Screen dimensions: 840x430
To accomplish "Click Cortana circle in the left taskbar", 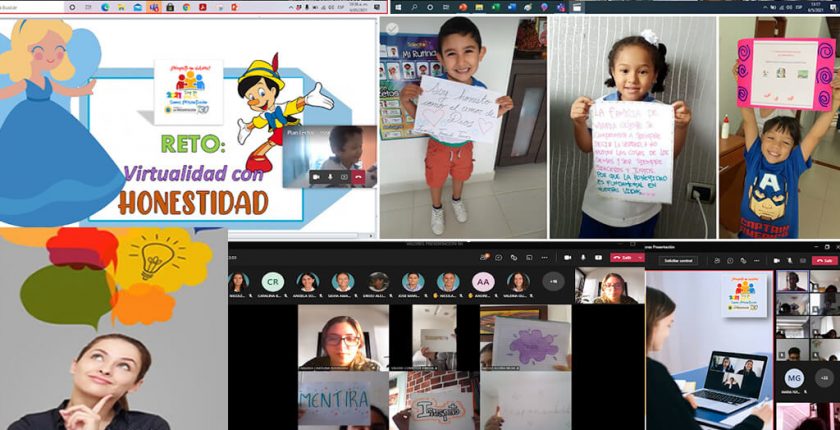I will click(x=72, y=7).
